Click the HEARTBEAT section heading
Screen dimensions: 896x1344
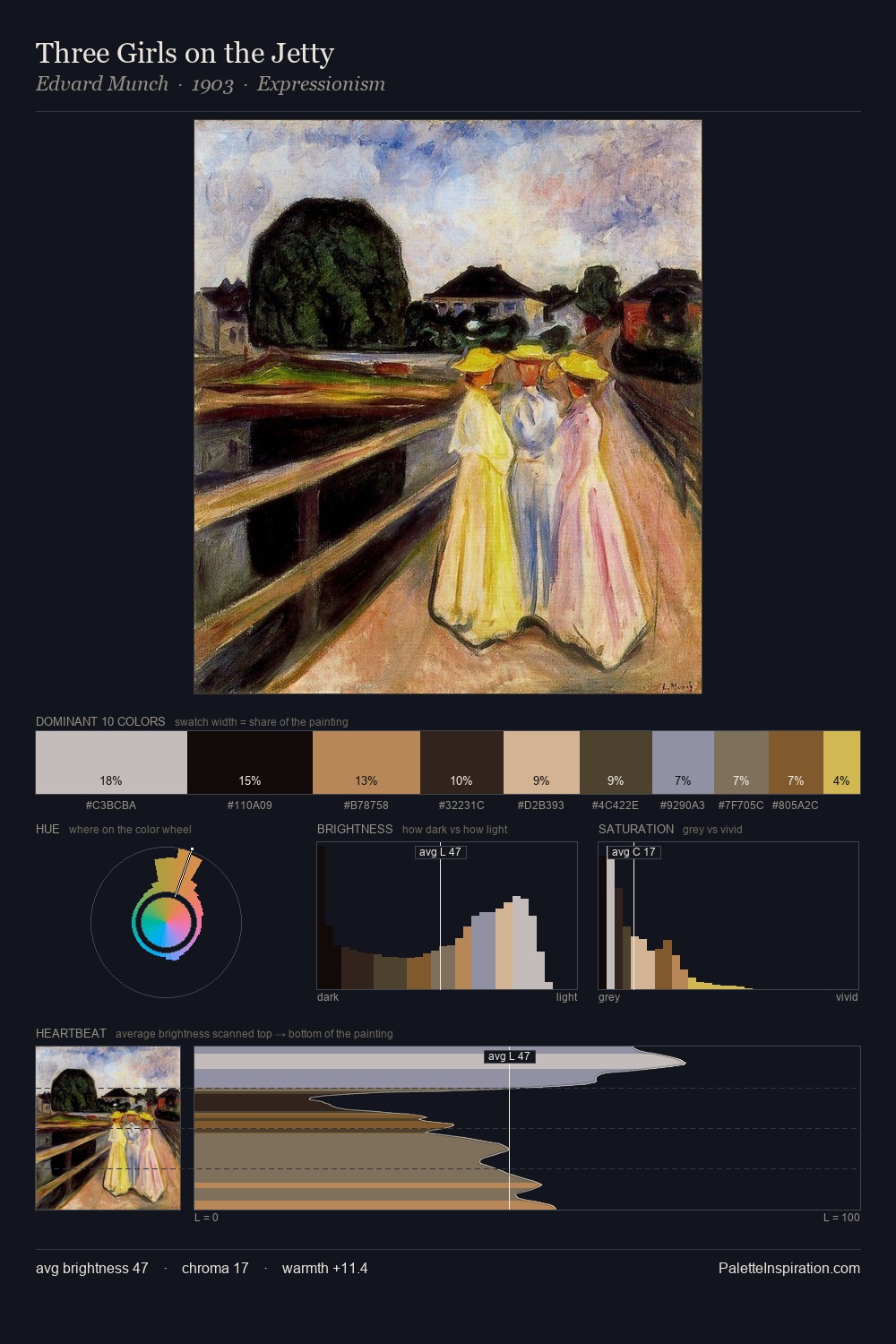[71, 1033]
